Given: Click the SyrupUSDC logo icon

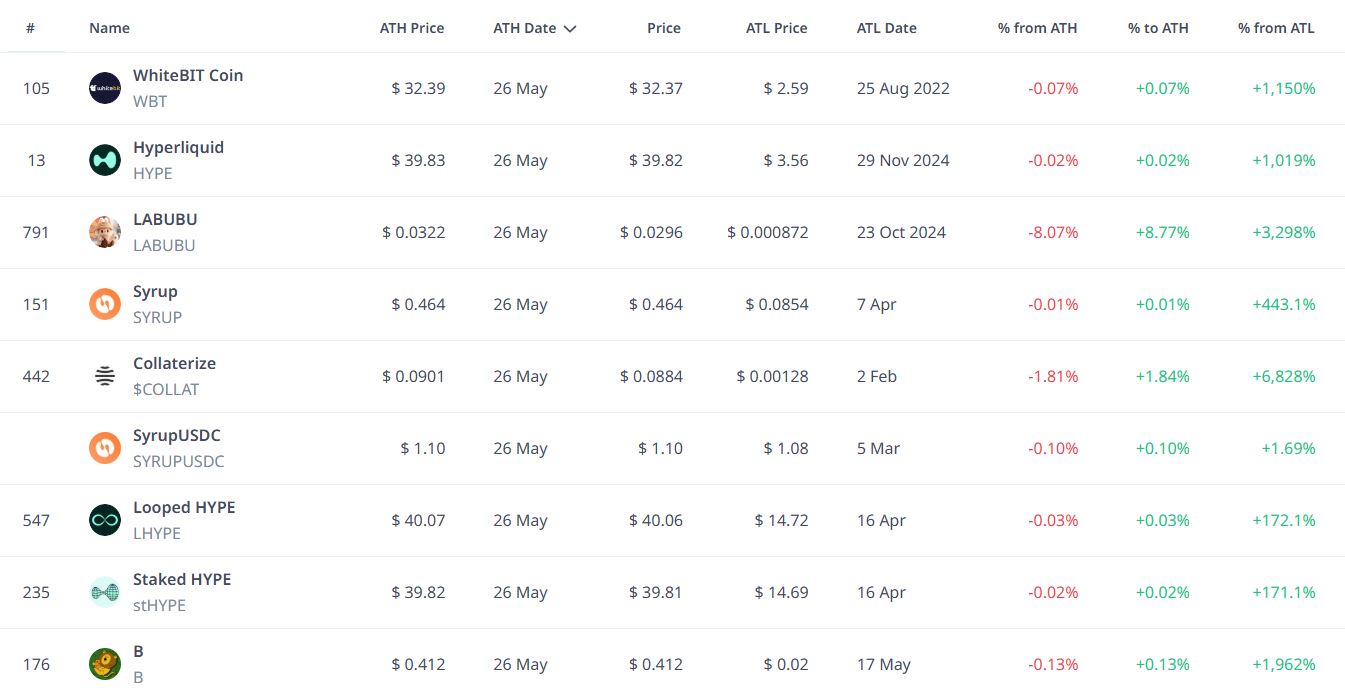Looking at the screenshot, I should [x=105, y=448].
